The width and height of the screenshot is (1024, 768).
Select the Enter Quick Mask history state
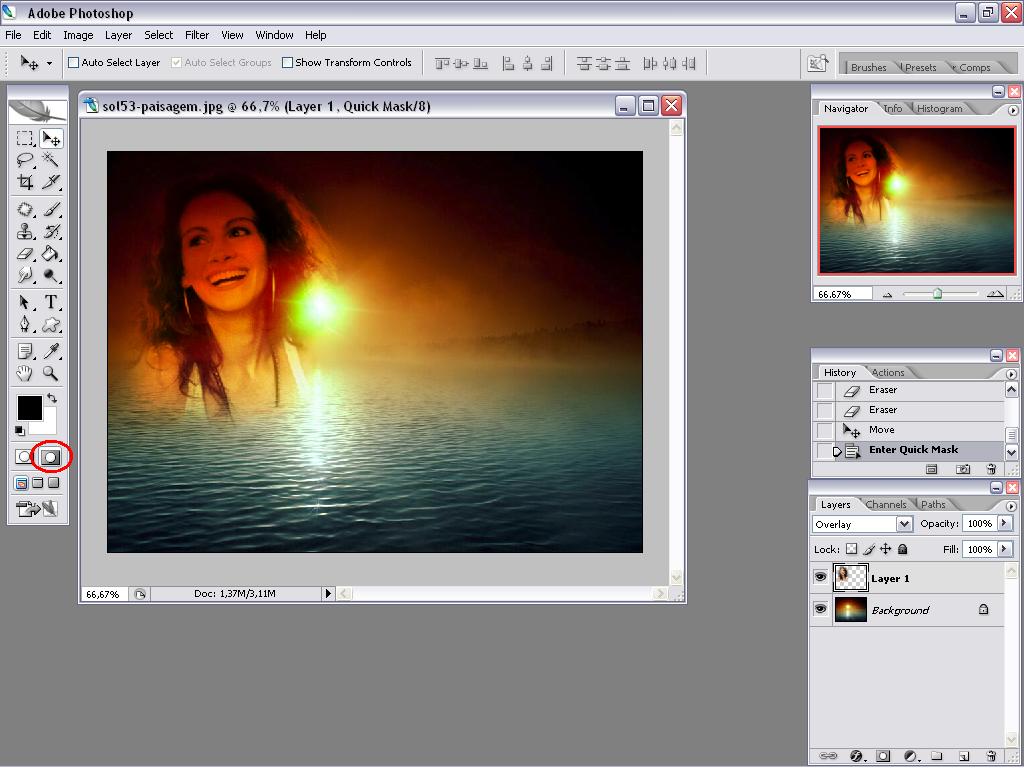tap(910, 450)
